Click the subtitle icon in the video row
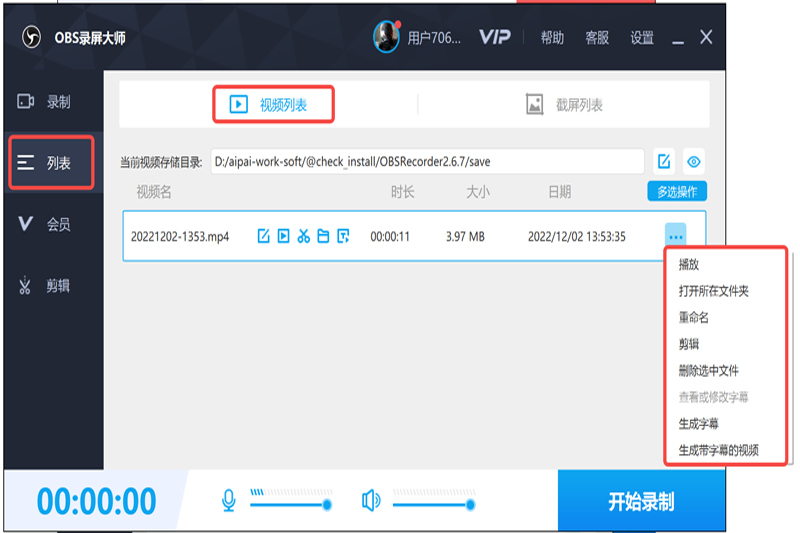The height and width of the screenshot is (533, 800). coord(343,237)
